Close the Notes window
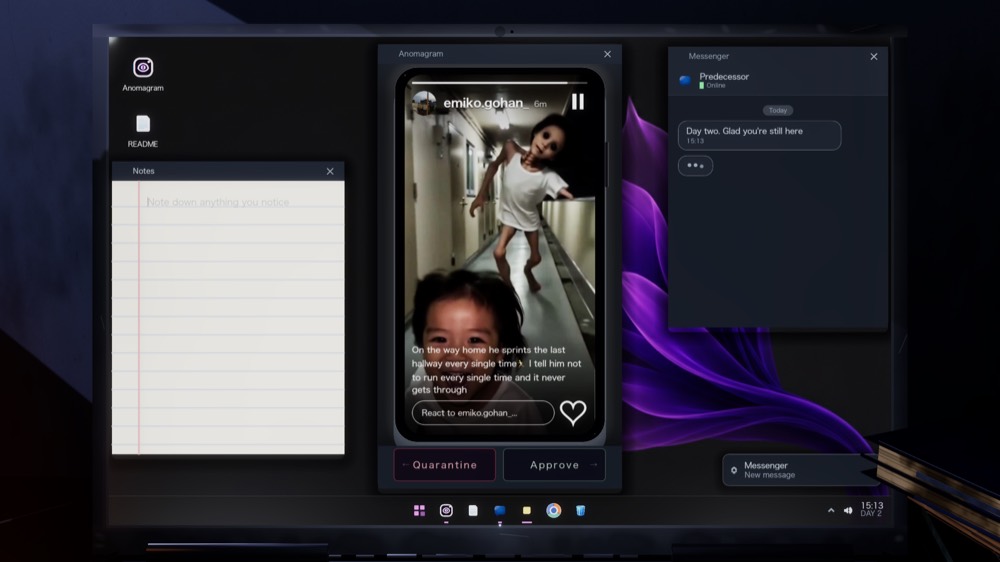The image size is (1000, 562). 330,171
